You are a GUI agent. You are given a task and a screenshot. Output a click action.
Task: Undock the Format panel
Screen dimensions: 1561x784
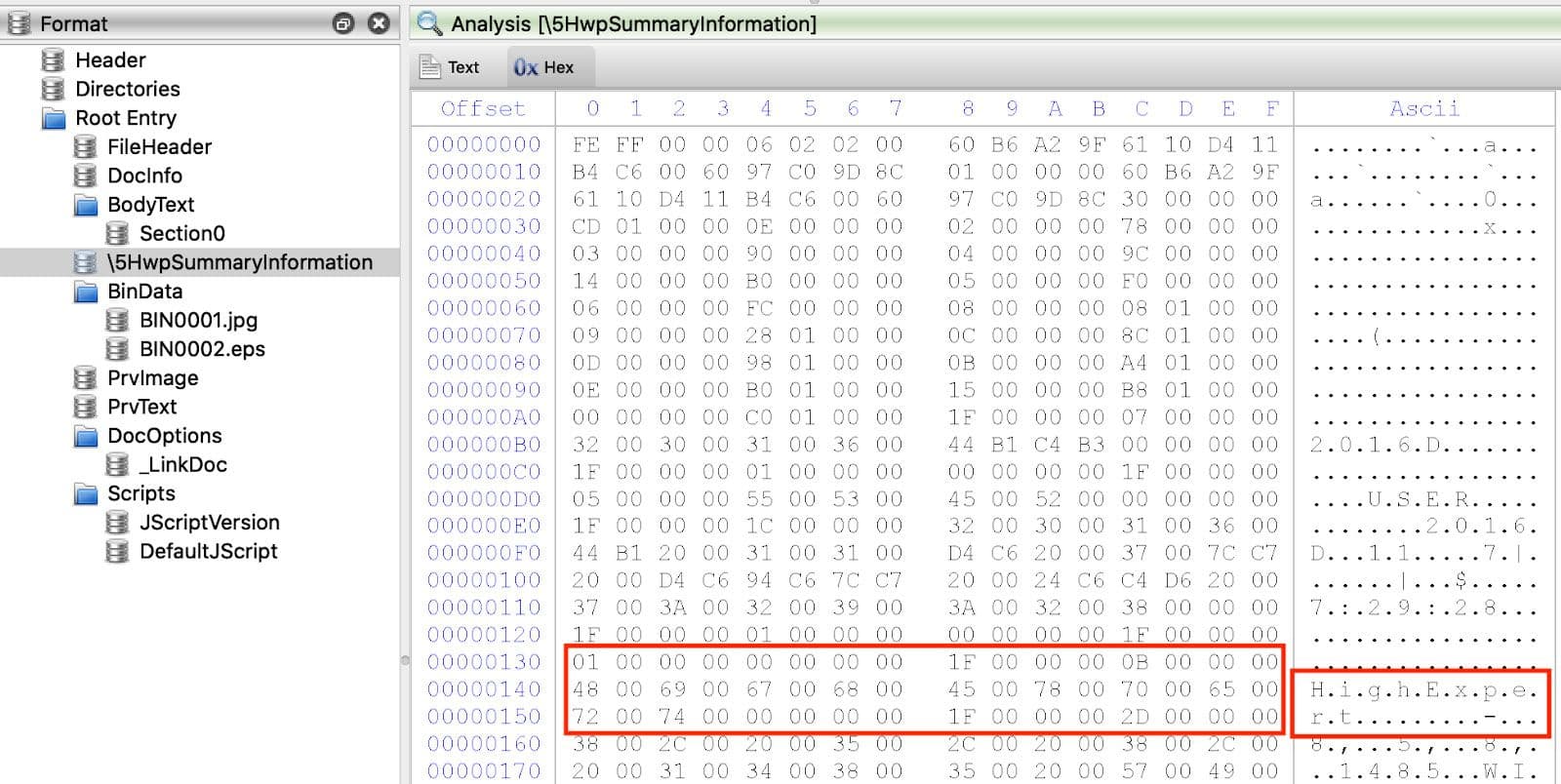tap(343, 23)
